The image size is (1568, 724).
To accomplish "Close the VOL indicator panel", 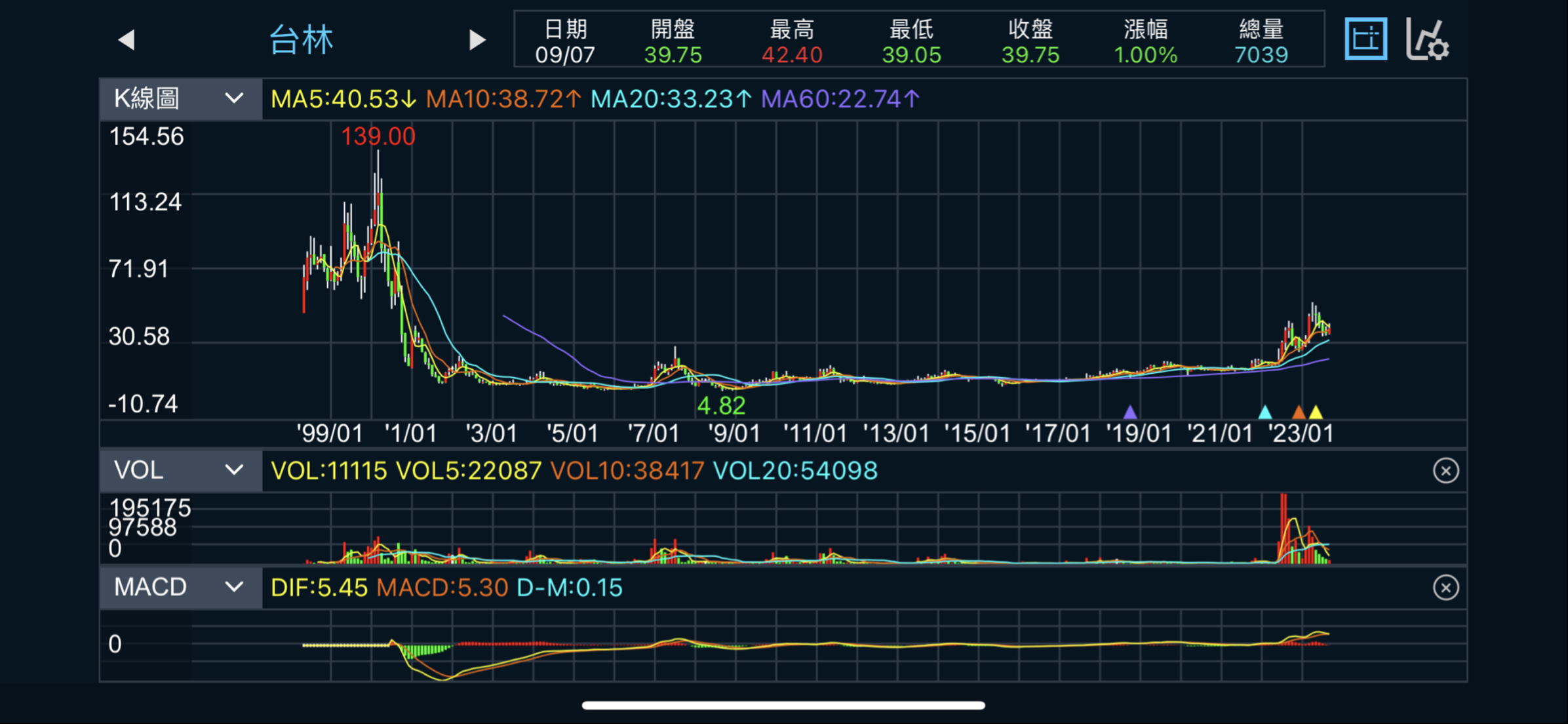I will click(1445, 471).
